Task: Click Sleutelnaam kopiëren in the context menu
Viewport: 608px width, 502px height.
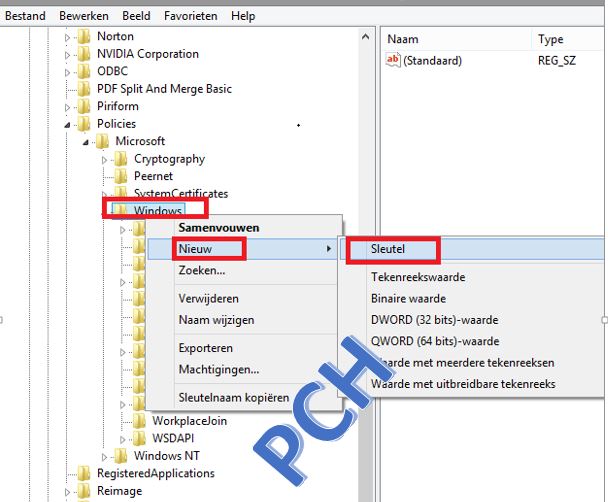Action: click(x=234, y=398)
